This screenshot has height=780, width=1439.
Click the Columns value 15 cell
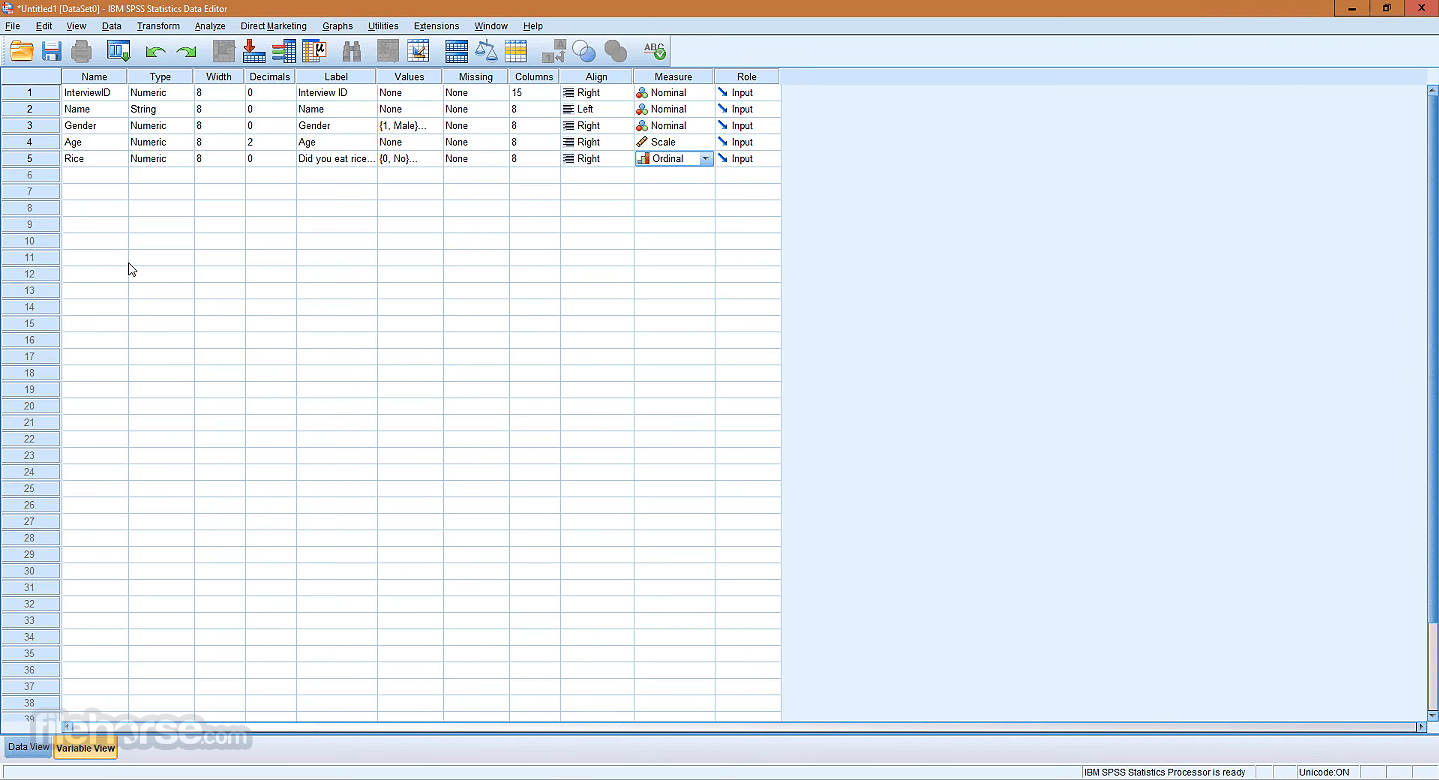pyautogui.click(x=534, y=93)
